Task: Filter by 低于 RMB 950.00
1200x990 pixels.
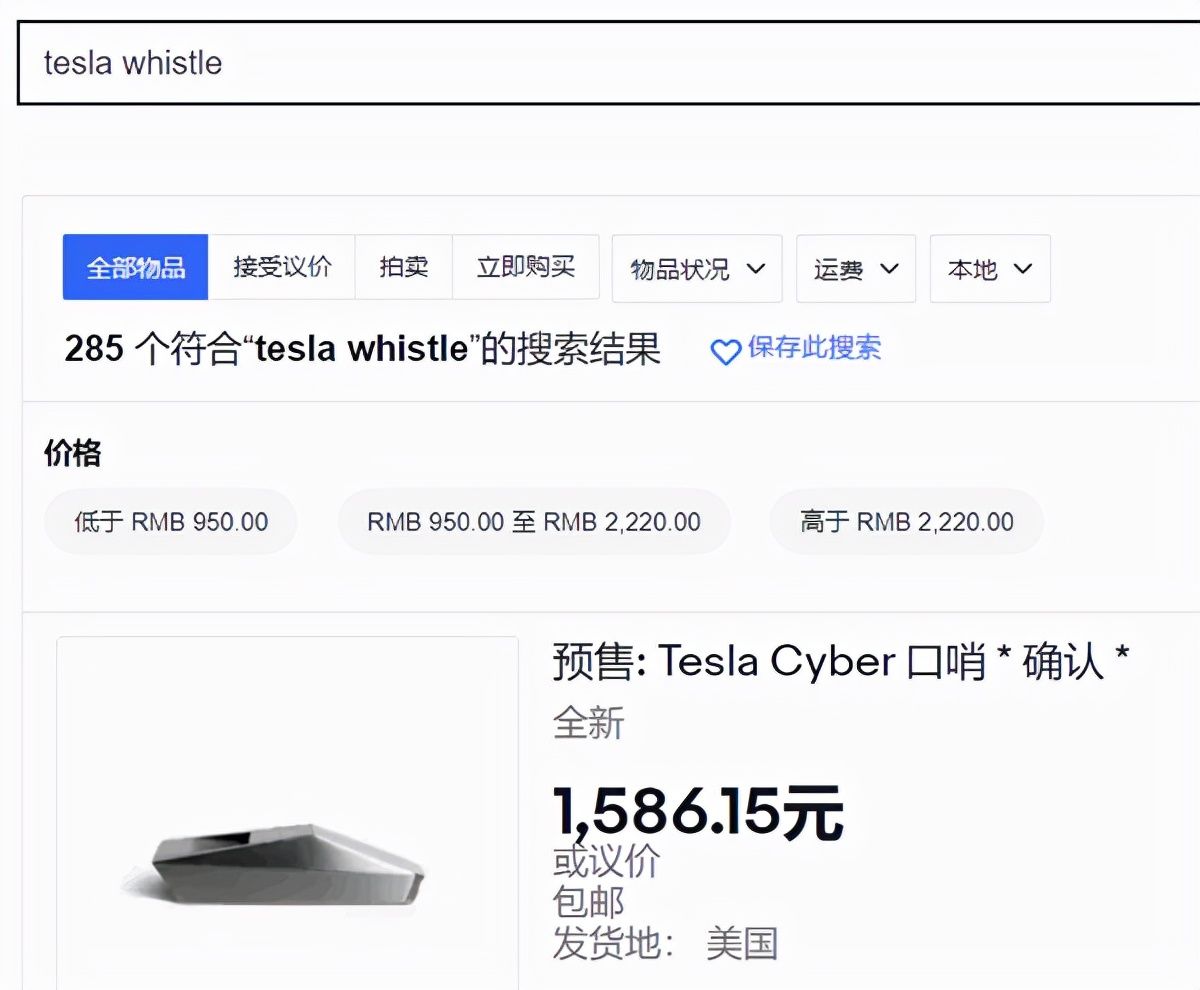Action: point(171,522)
